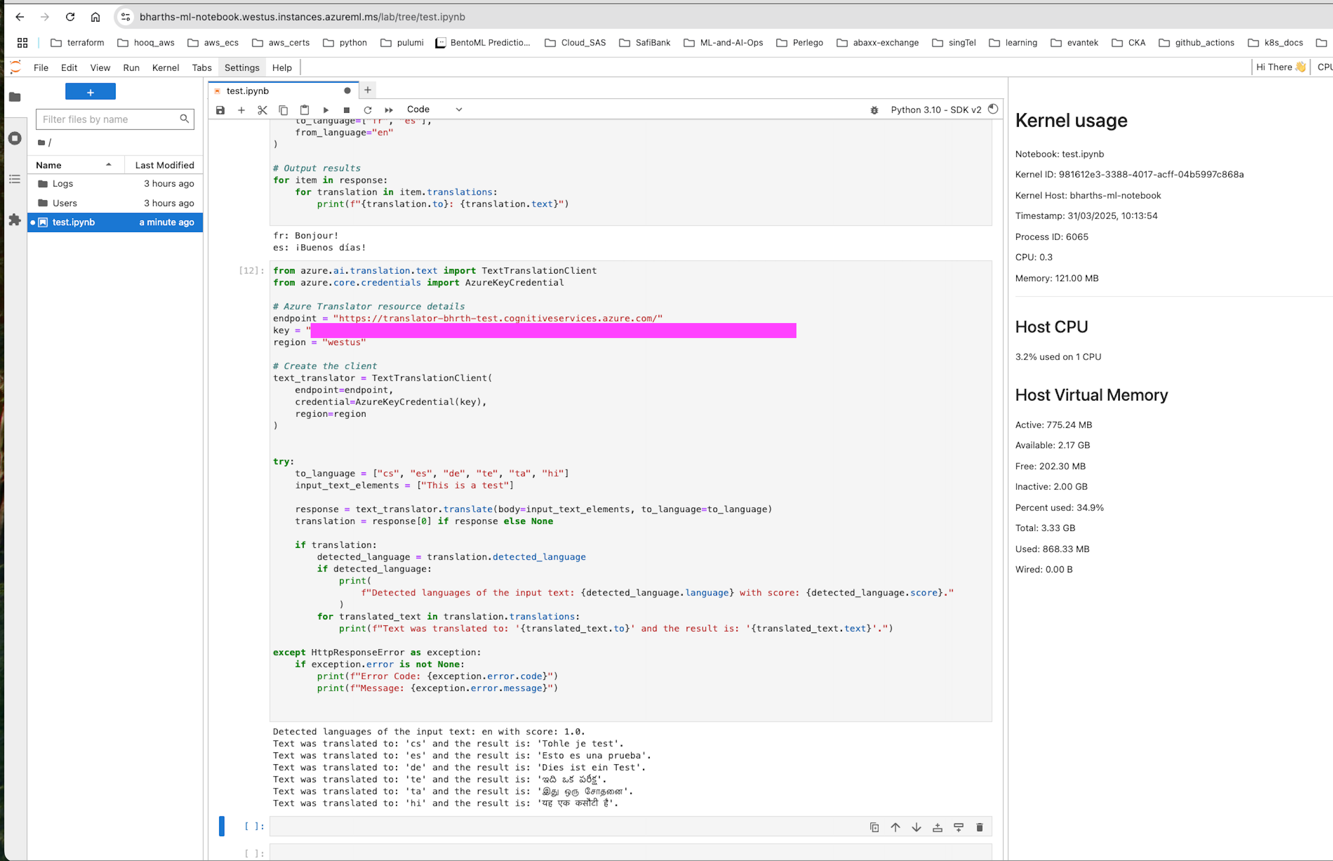The height and width of the screenshot is (861, 1333).
Task: Open the Table of Contents sidebar icon
Action: tap(14, 179)
